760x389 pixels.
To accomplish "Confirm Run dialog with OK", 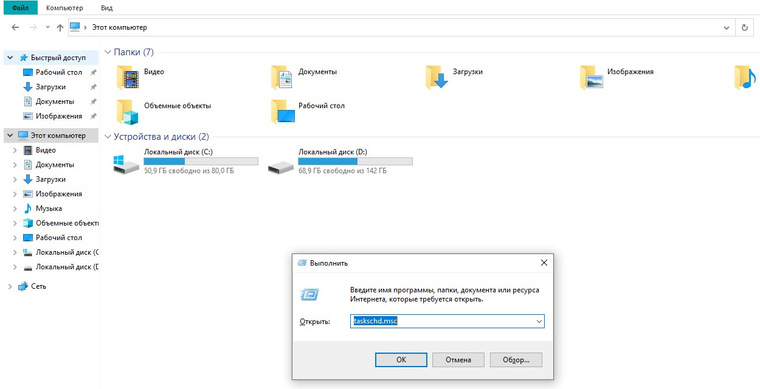I will point(401,360).
